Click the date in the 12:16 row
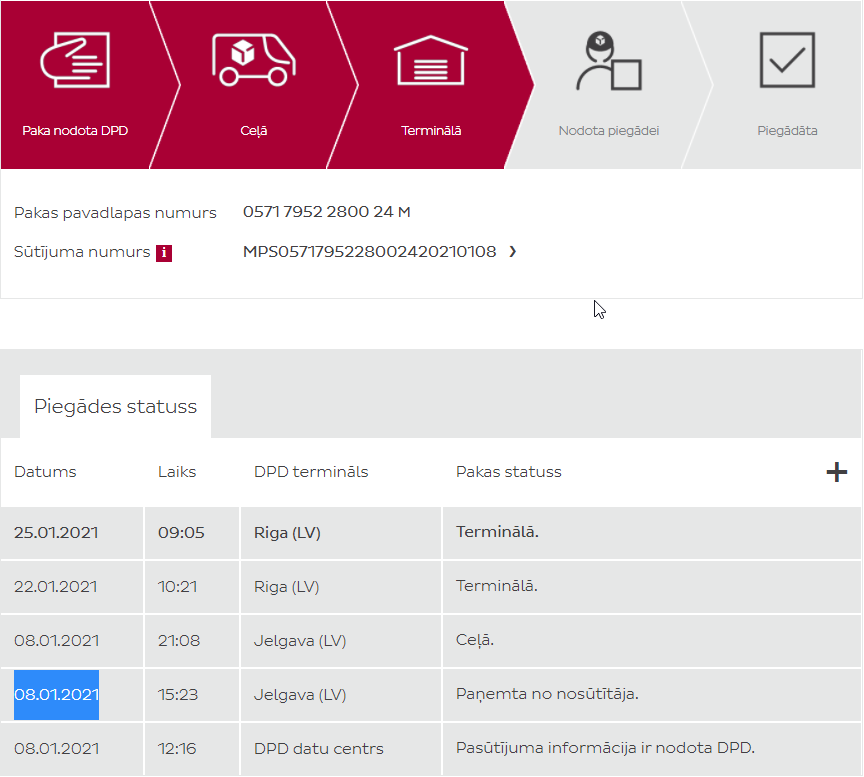Screen dimensions: 864x777 (x=56, y=748)
